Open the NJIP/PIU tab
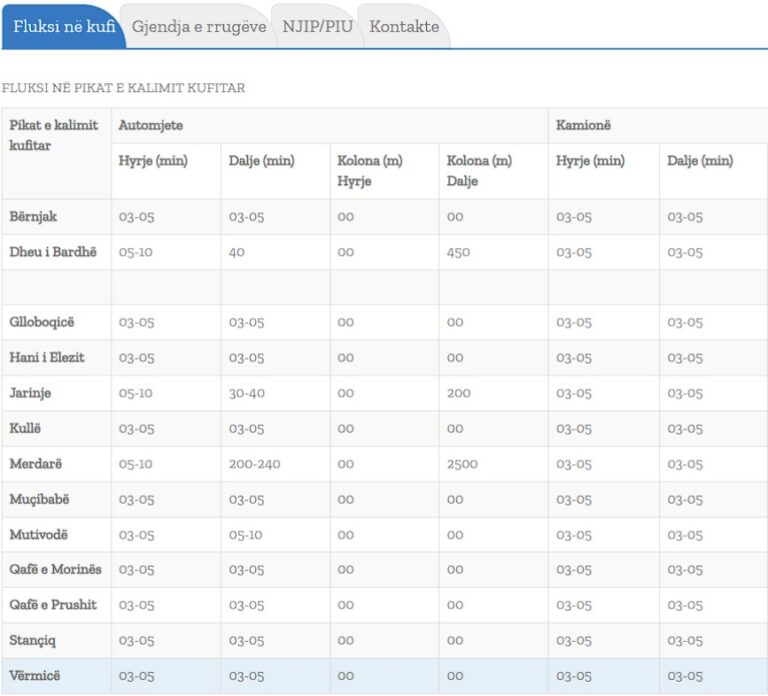 (317, 26)
